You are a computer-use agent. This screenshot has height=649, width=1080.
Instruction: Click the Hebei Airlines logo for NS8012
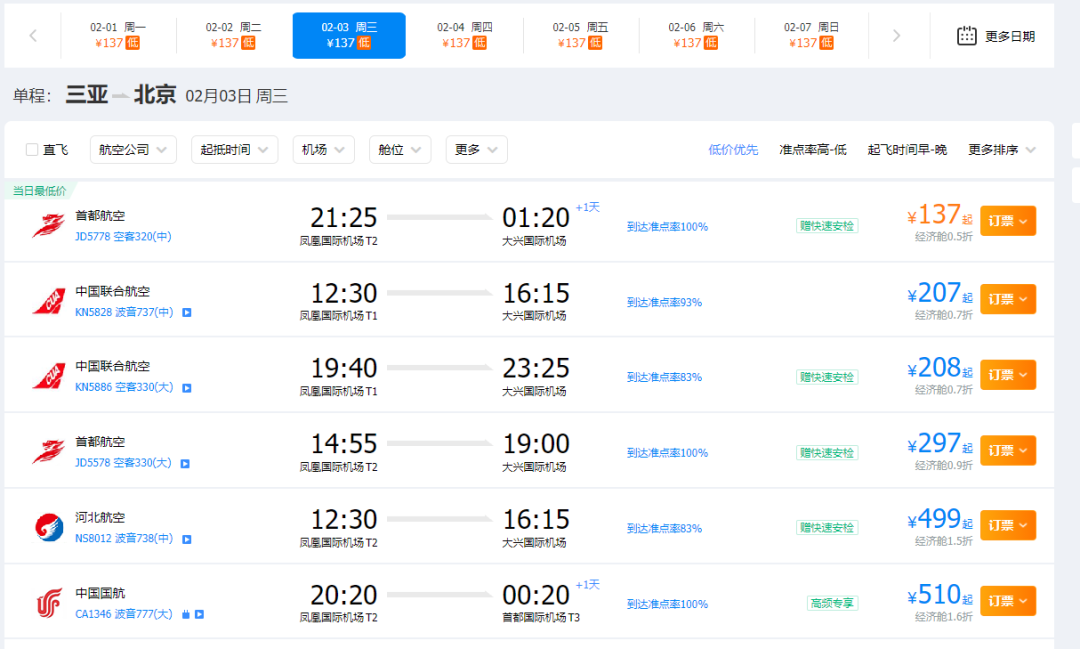[x=45, y=524]
